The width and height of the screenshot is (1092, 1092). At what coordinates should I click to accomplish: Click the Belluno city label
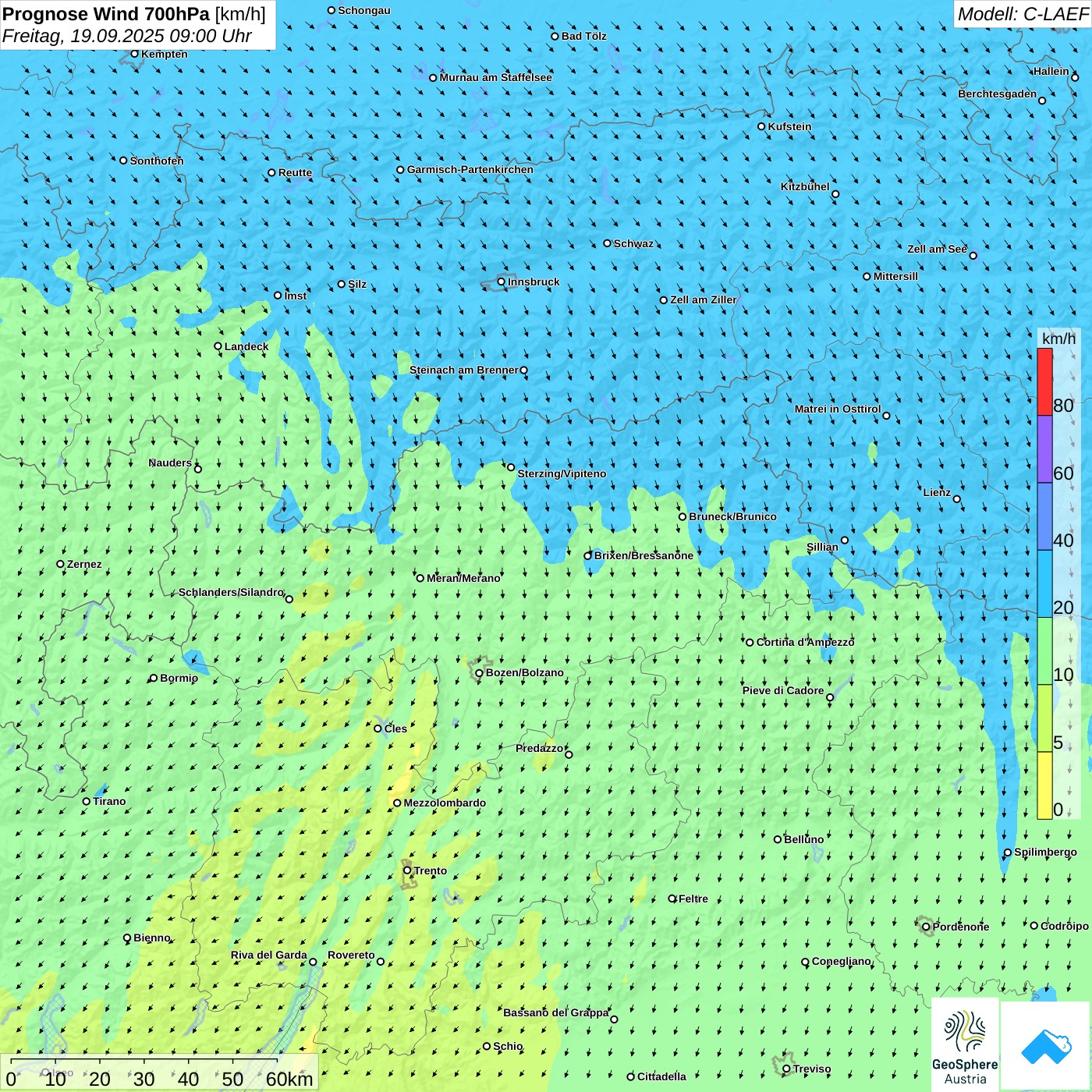point(803,839)
